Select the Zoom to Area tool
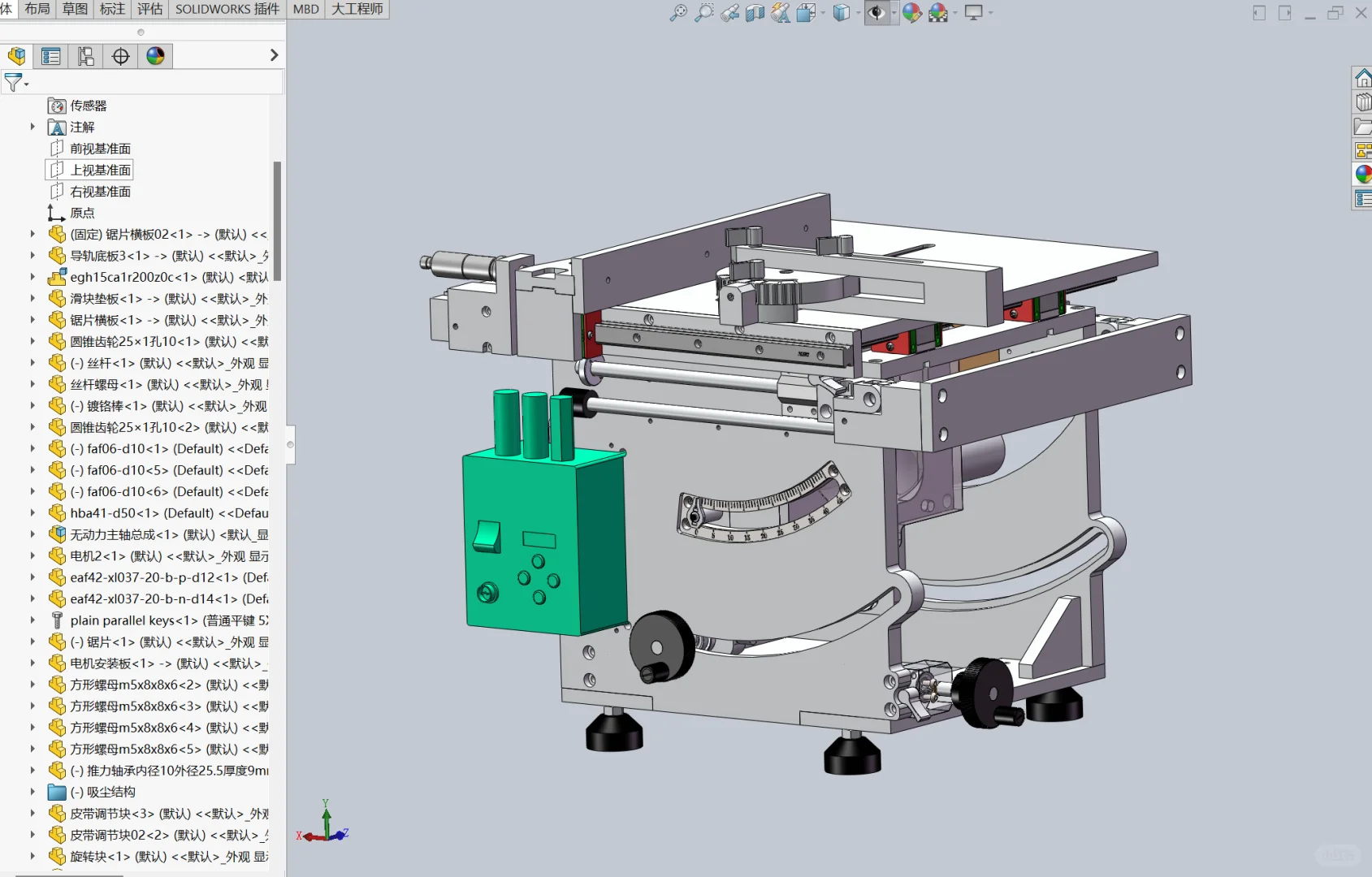1372x877 pixels. point(703,13)
